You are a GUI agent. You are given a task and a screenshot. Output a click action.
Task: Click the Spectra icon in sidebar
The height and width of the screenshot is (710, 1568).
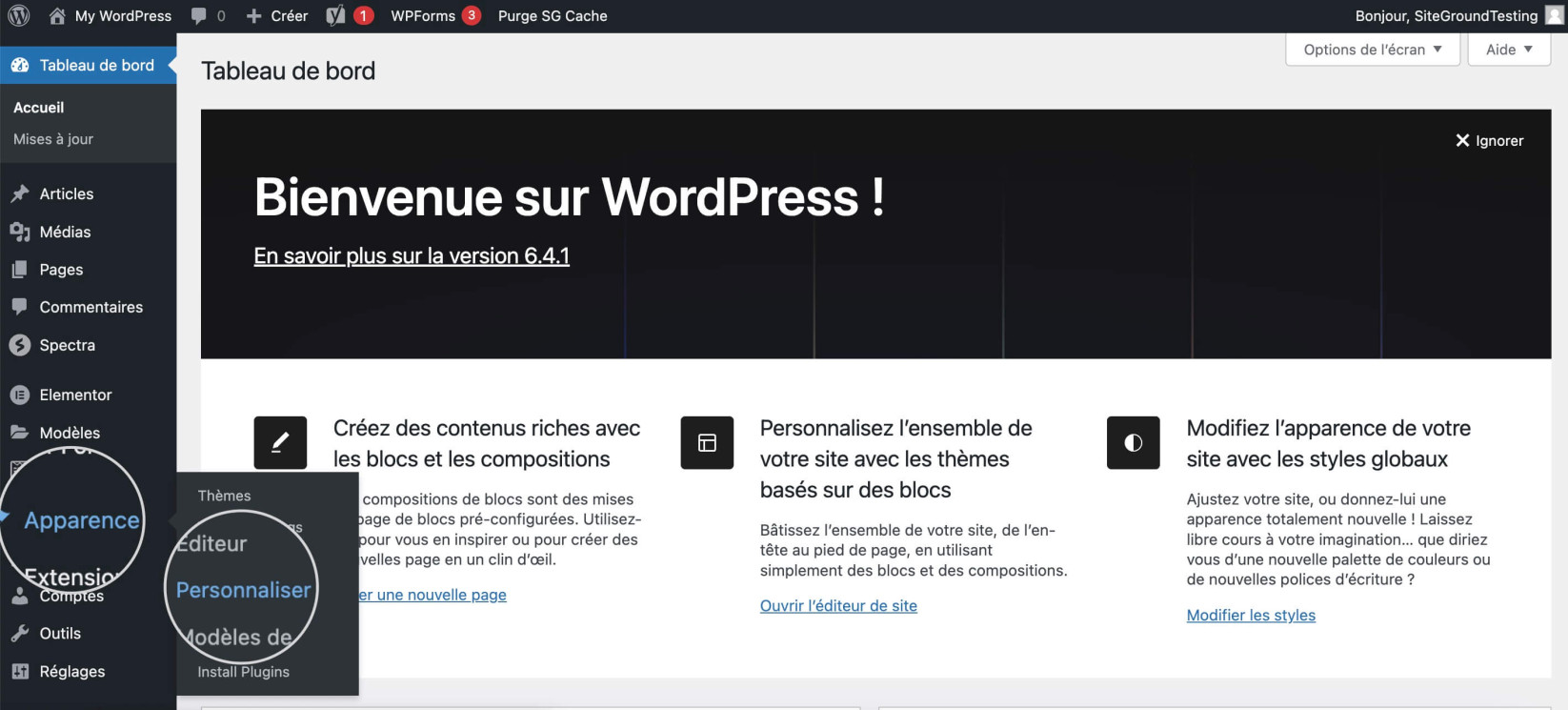tap(20, 345)
